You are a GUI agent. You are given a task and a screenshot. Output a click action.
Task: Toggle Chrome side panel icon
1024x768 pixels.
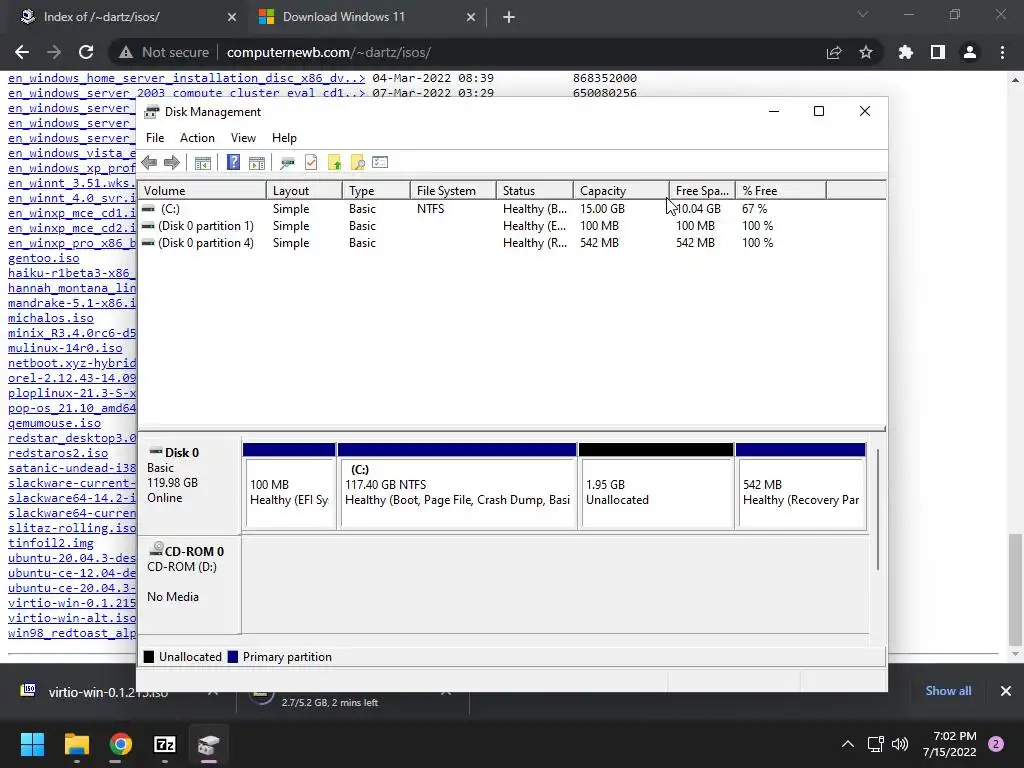[938, 52]
